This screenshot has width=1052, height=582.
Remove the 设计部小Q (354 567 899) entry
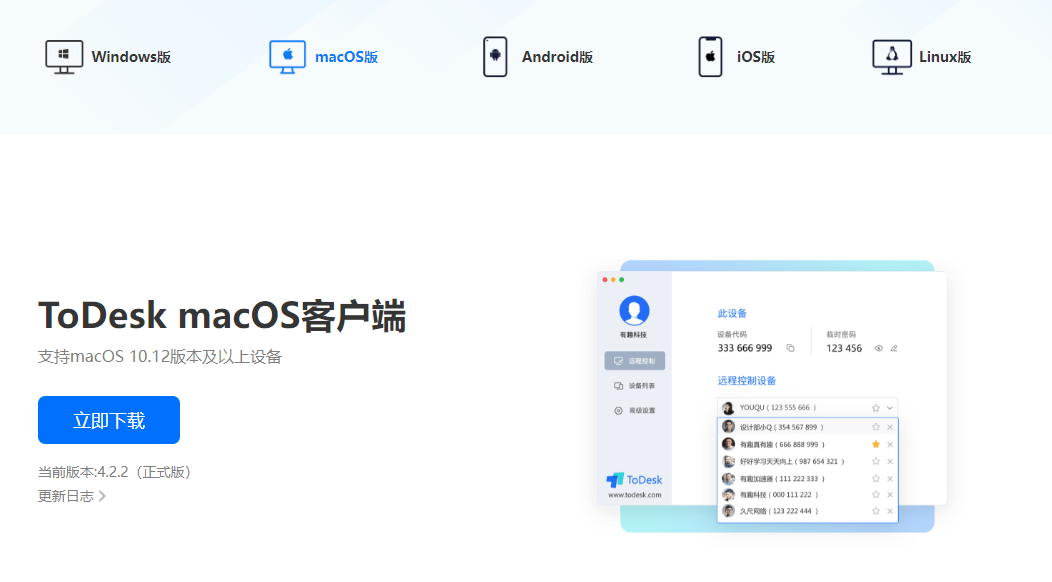(890, 427)
